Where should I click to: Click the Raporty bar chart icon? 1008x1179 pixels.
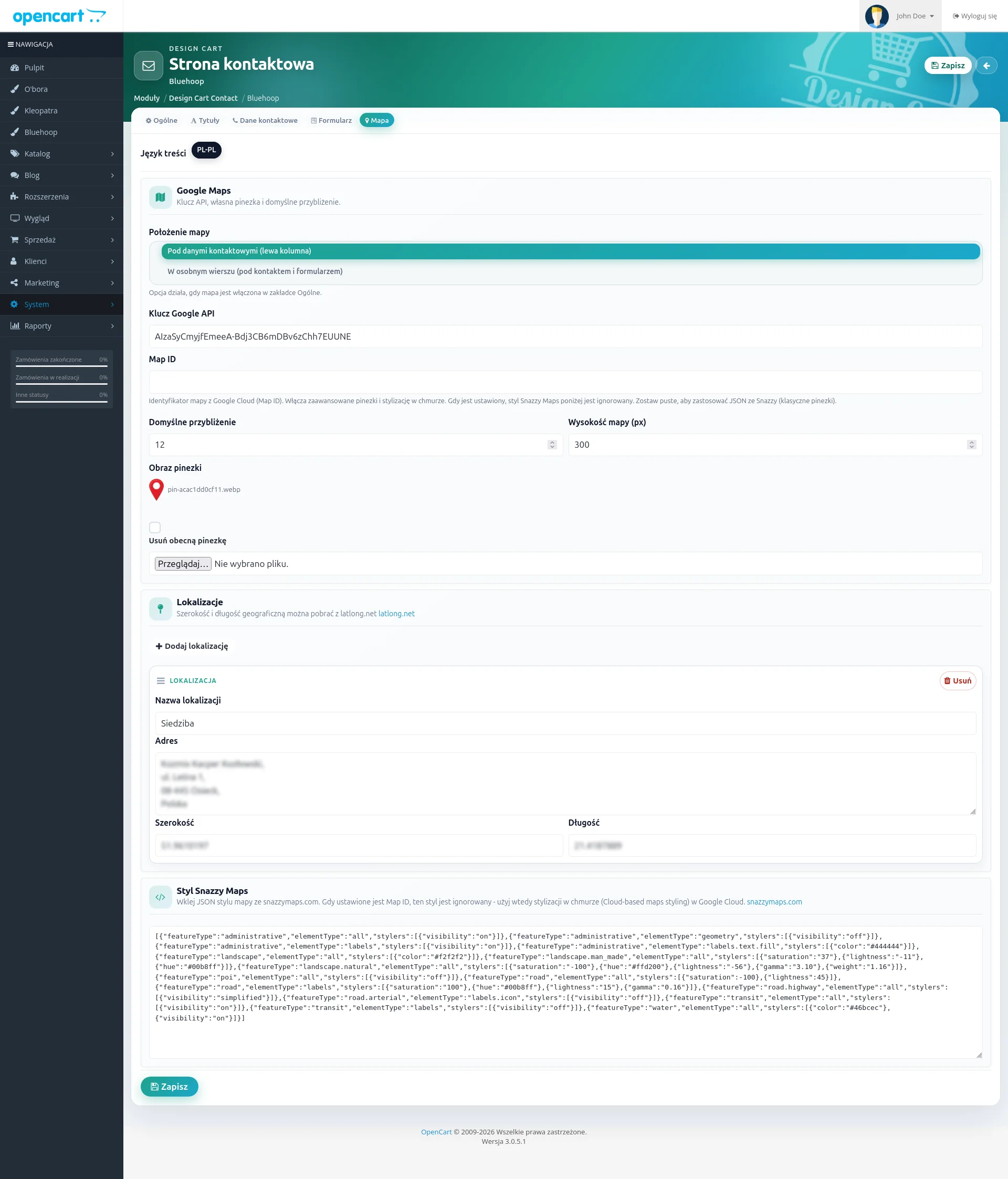click(15, 326)
